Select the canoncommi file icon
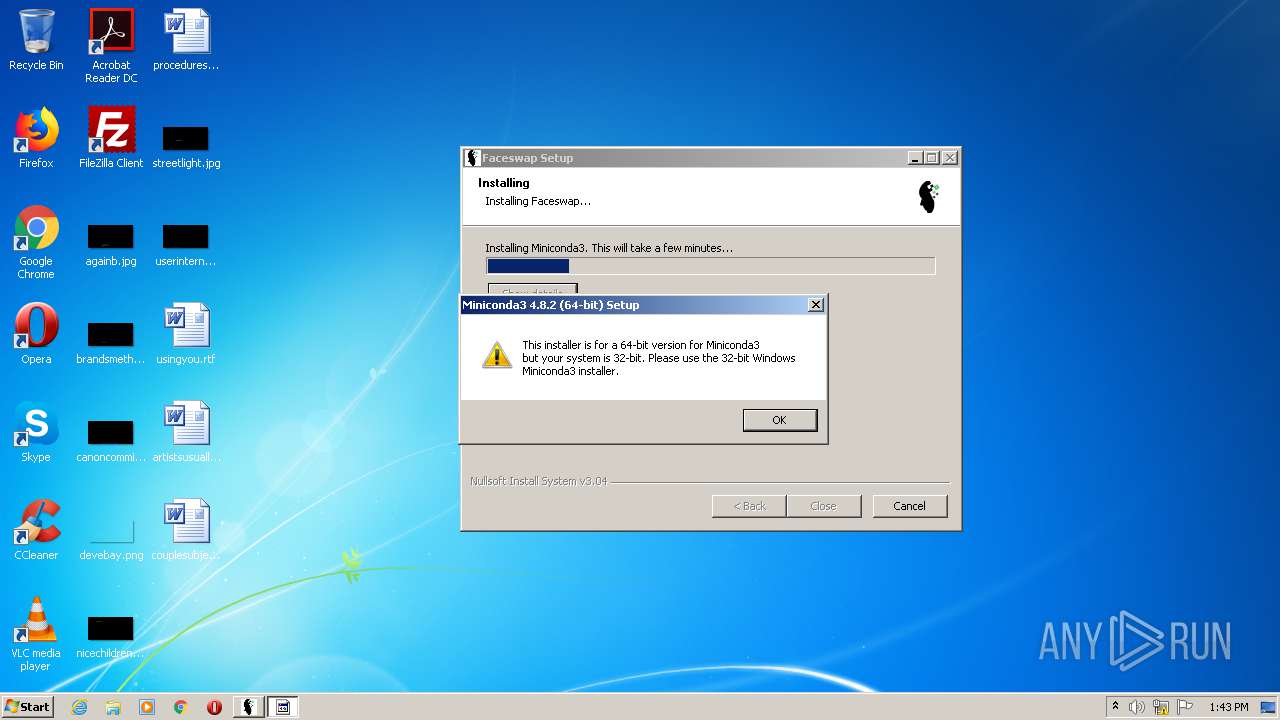This screenshot has height=720, width=1280. pos(111,440)
